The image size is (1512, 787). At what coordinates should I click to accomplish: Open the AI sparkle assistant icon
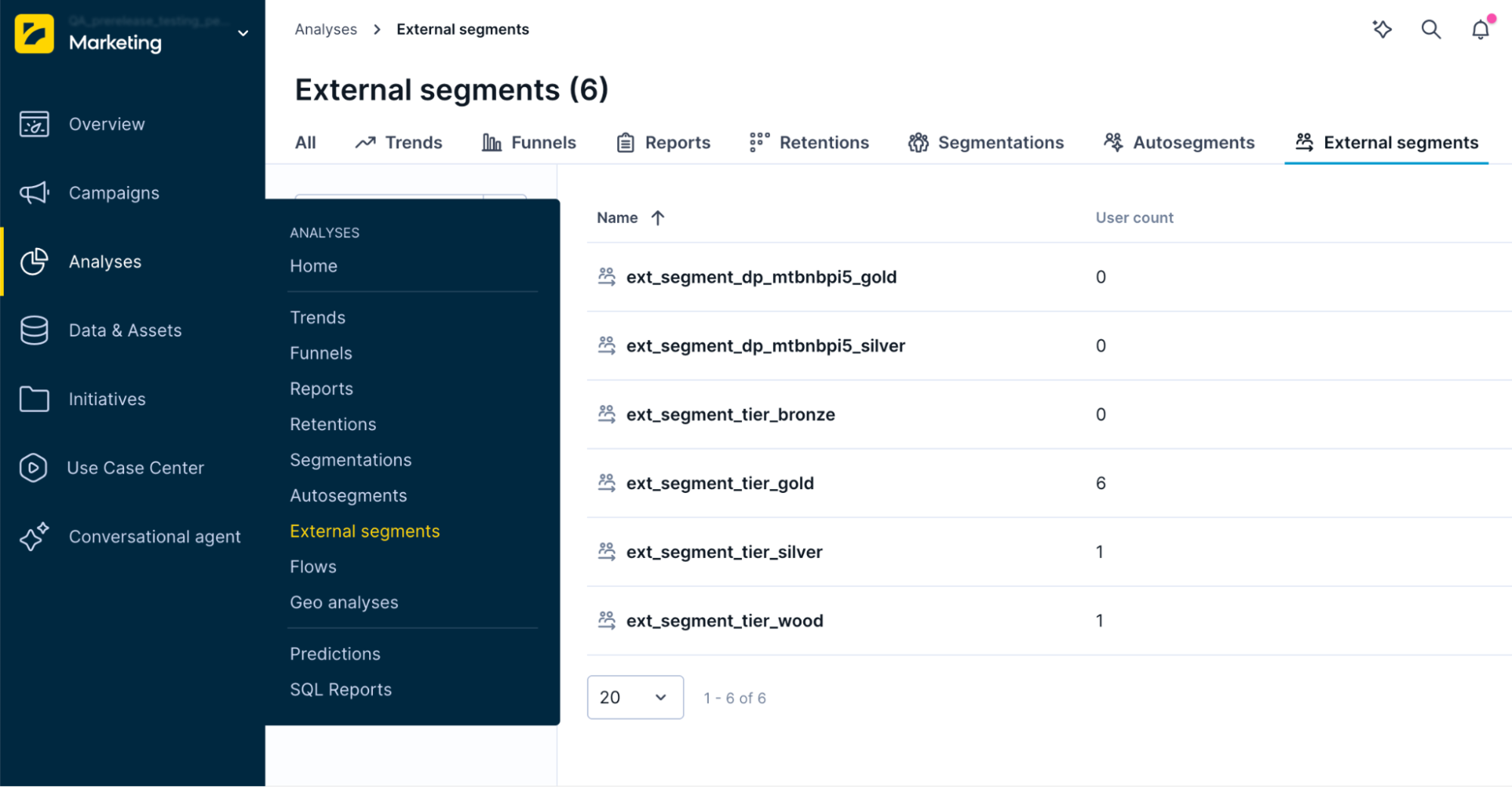coord(1383,29)
